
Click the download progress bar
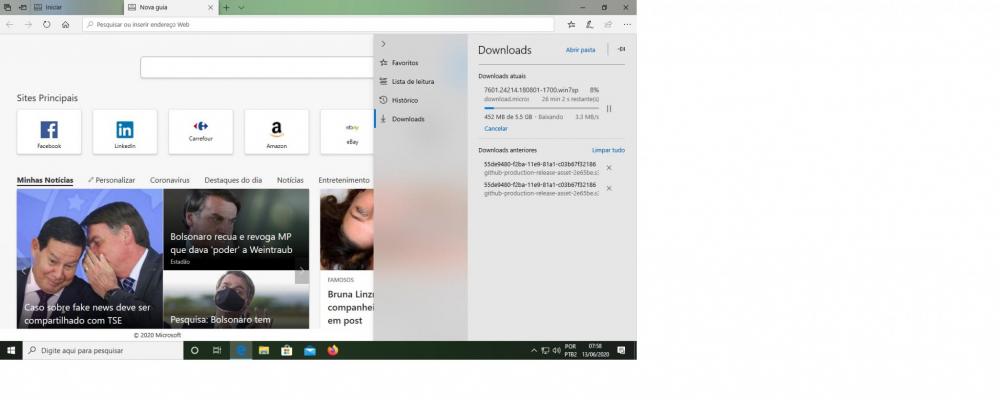click(x=540, y=108)
